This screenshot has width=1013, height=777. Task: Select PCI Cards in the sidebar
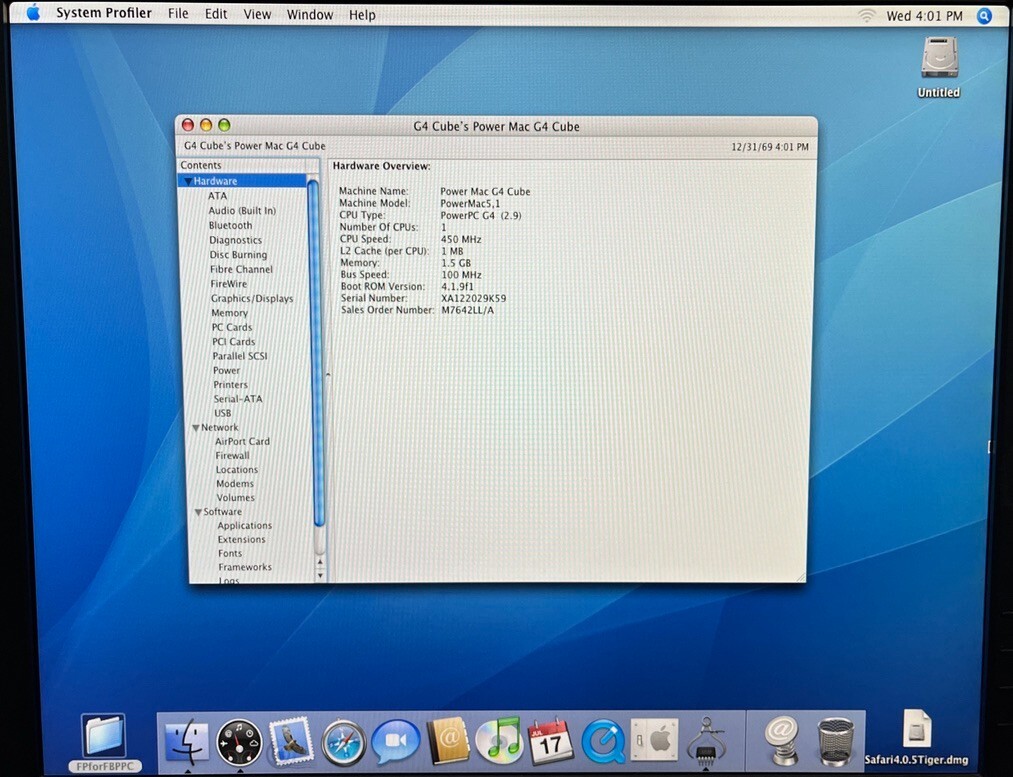pyautogui.click(x=234, y=342)
